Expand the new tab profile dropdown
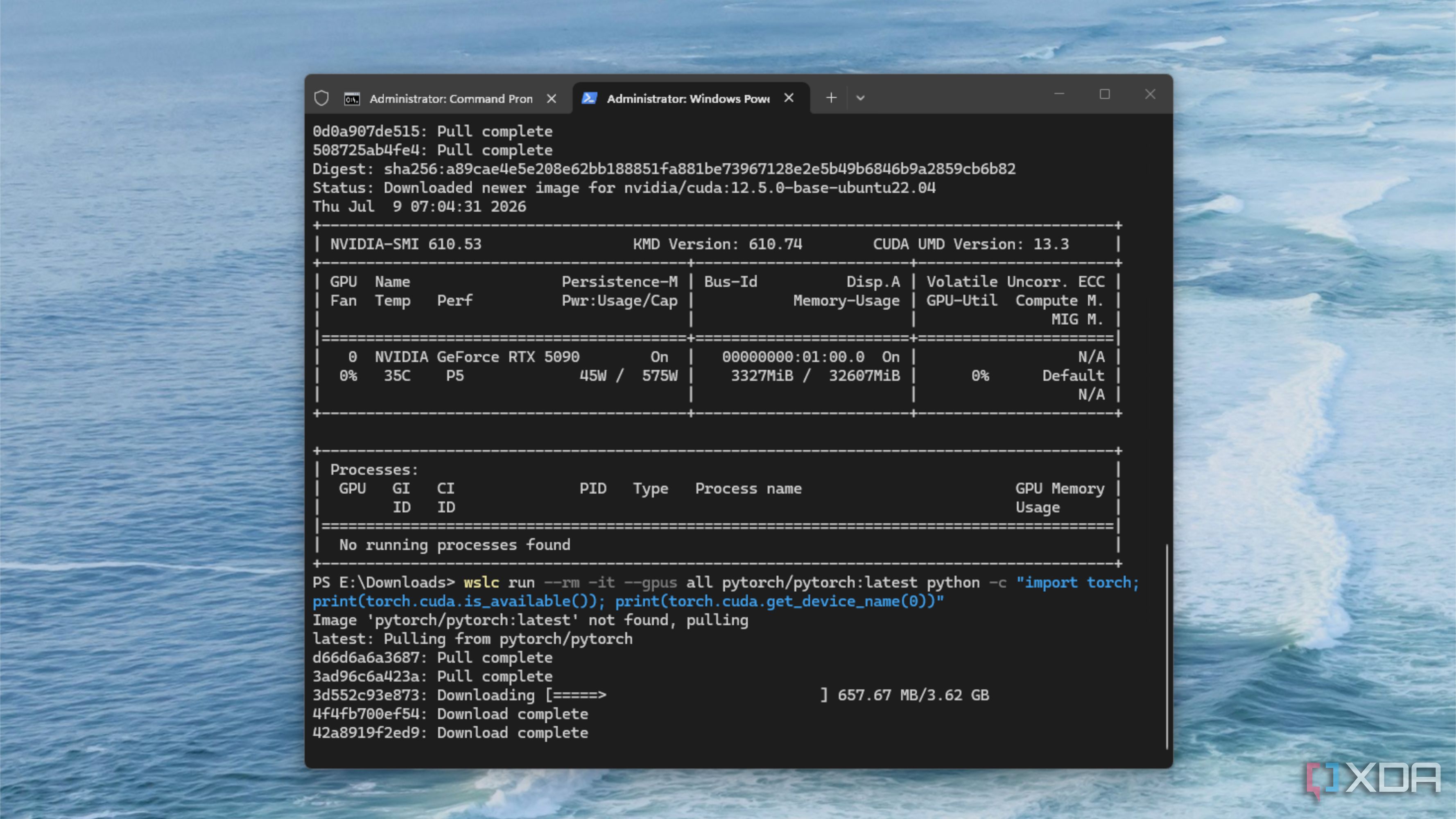1456x819 pixels. pos(860,98)
